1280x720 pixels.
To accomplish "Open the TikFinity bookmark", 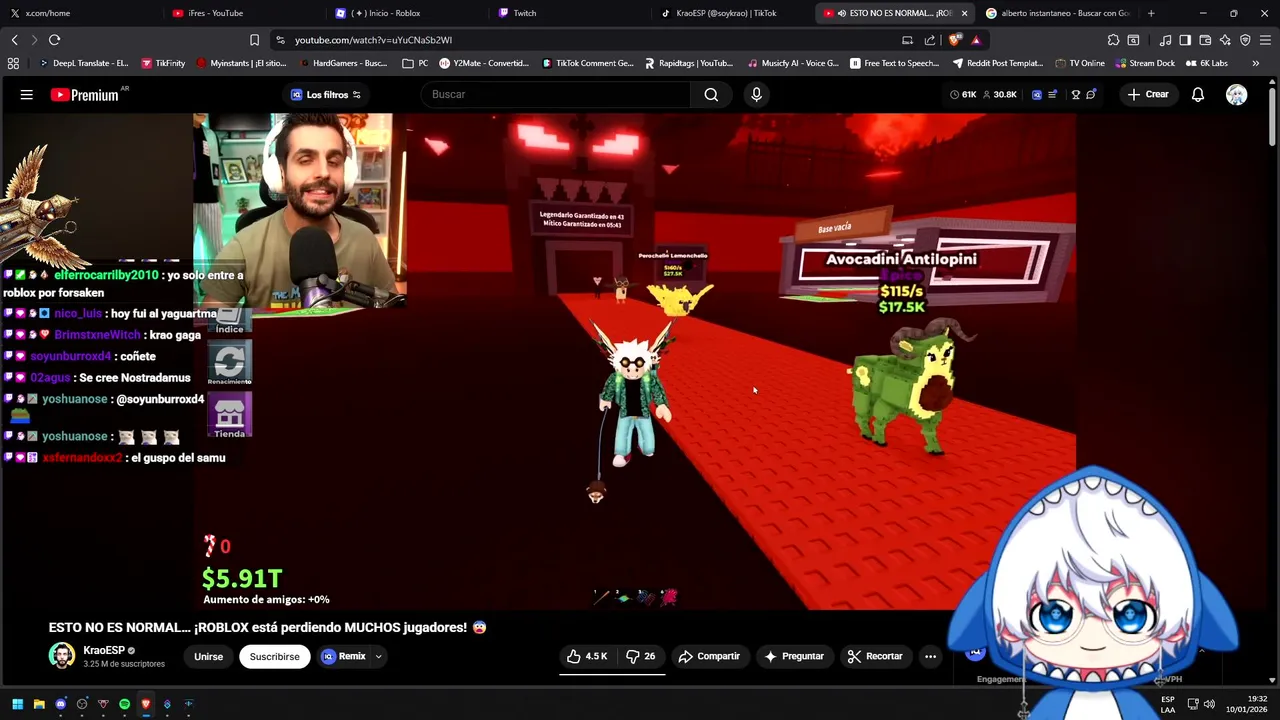I will pos(163,63).
